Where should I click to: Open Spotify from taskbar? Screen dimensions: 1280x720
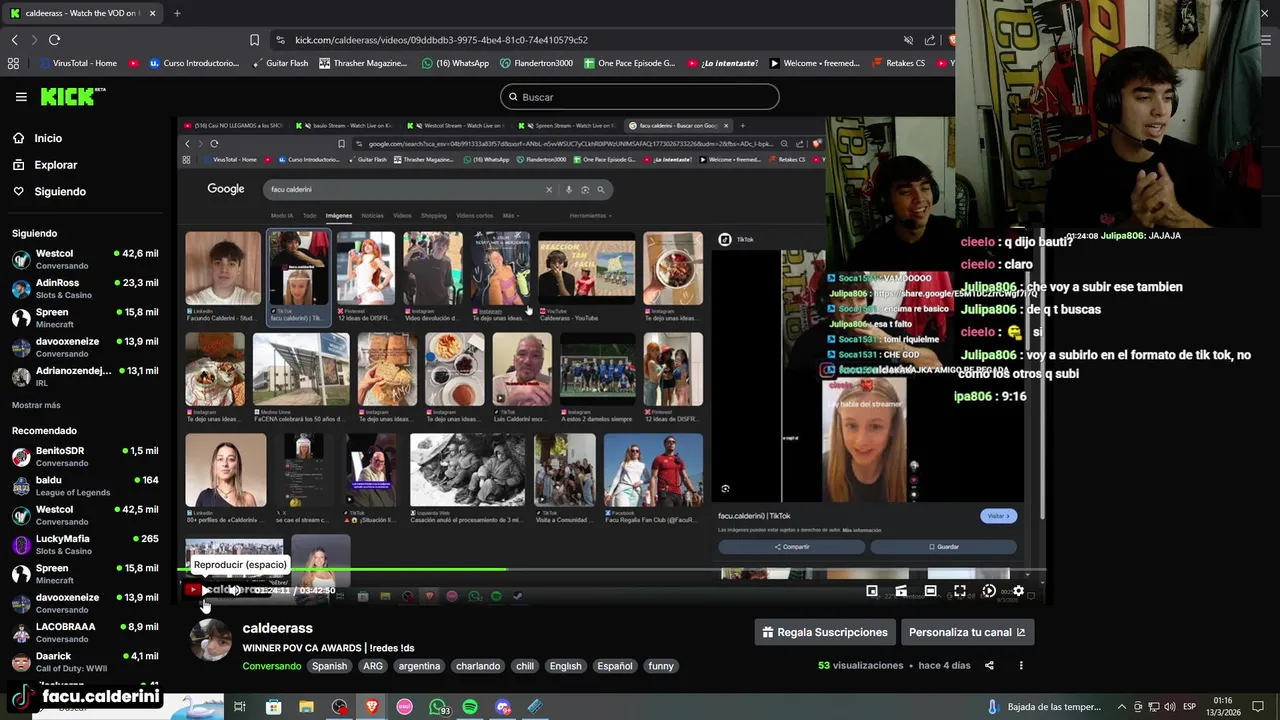tap(470, 707)
